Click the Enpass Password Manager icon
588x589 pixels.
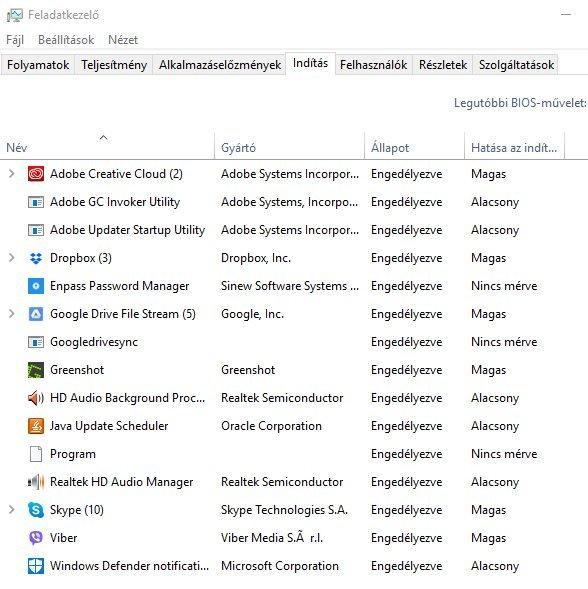pyautogui.click(x=36, y=286)
